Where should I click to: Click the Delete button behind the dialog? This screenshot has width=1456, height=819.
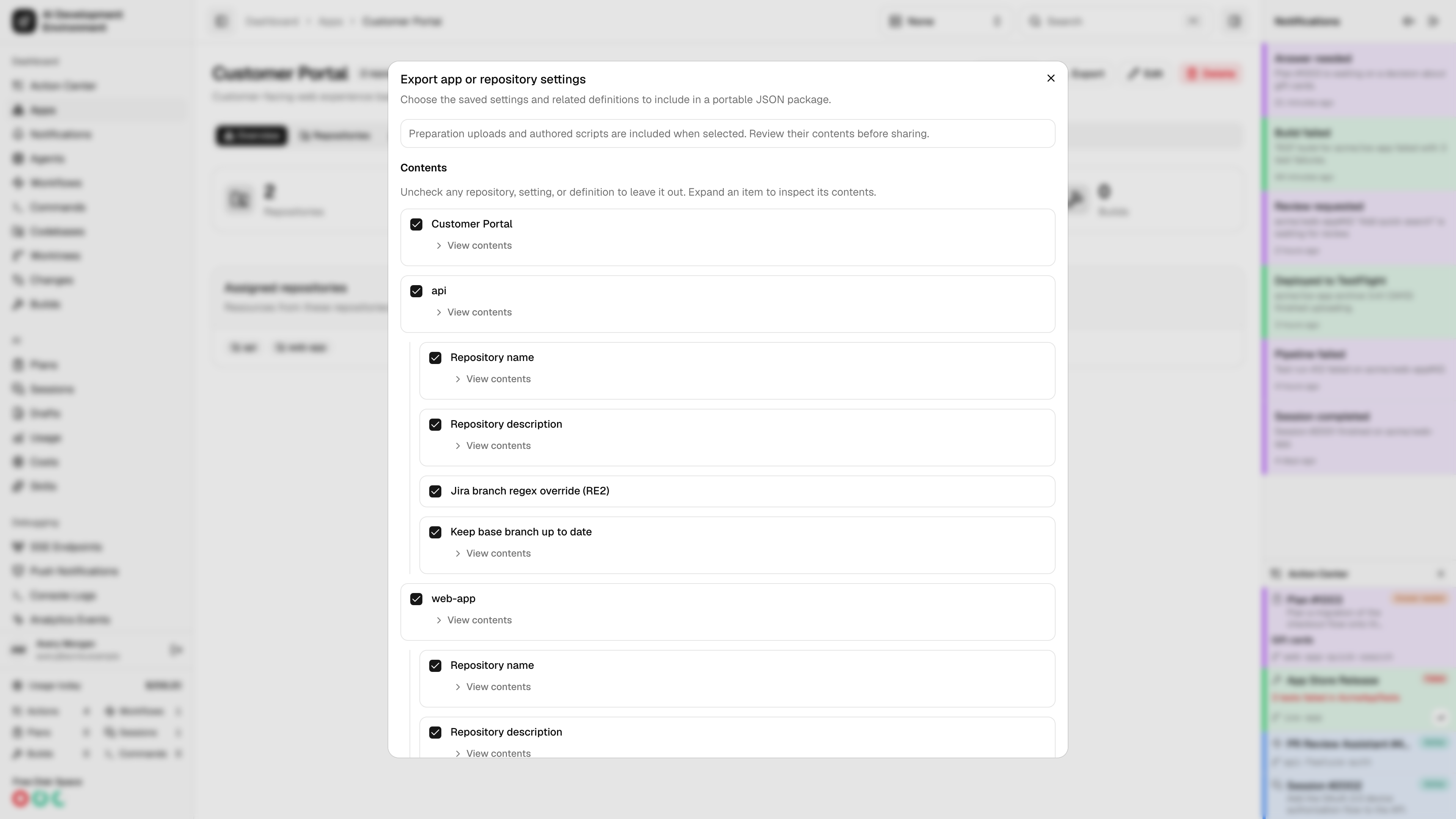coord(1211,74)
